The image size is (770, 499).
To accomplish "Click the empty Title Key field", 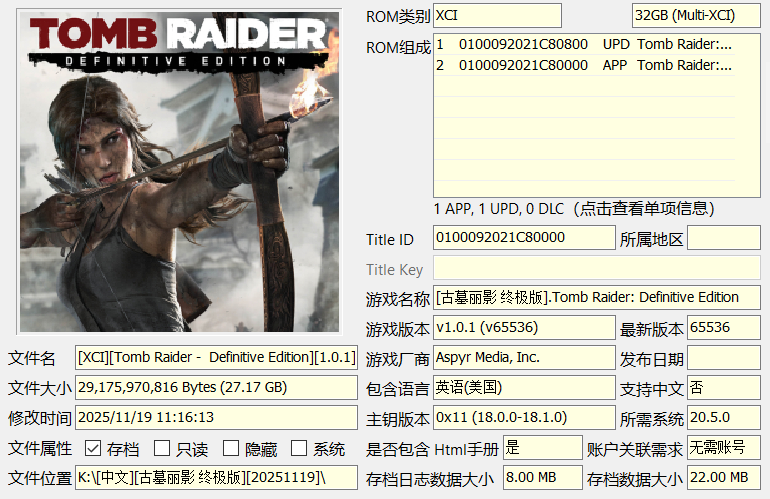I will click(597, 268).
